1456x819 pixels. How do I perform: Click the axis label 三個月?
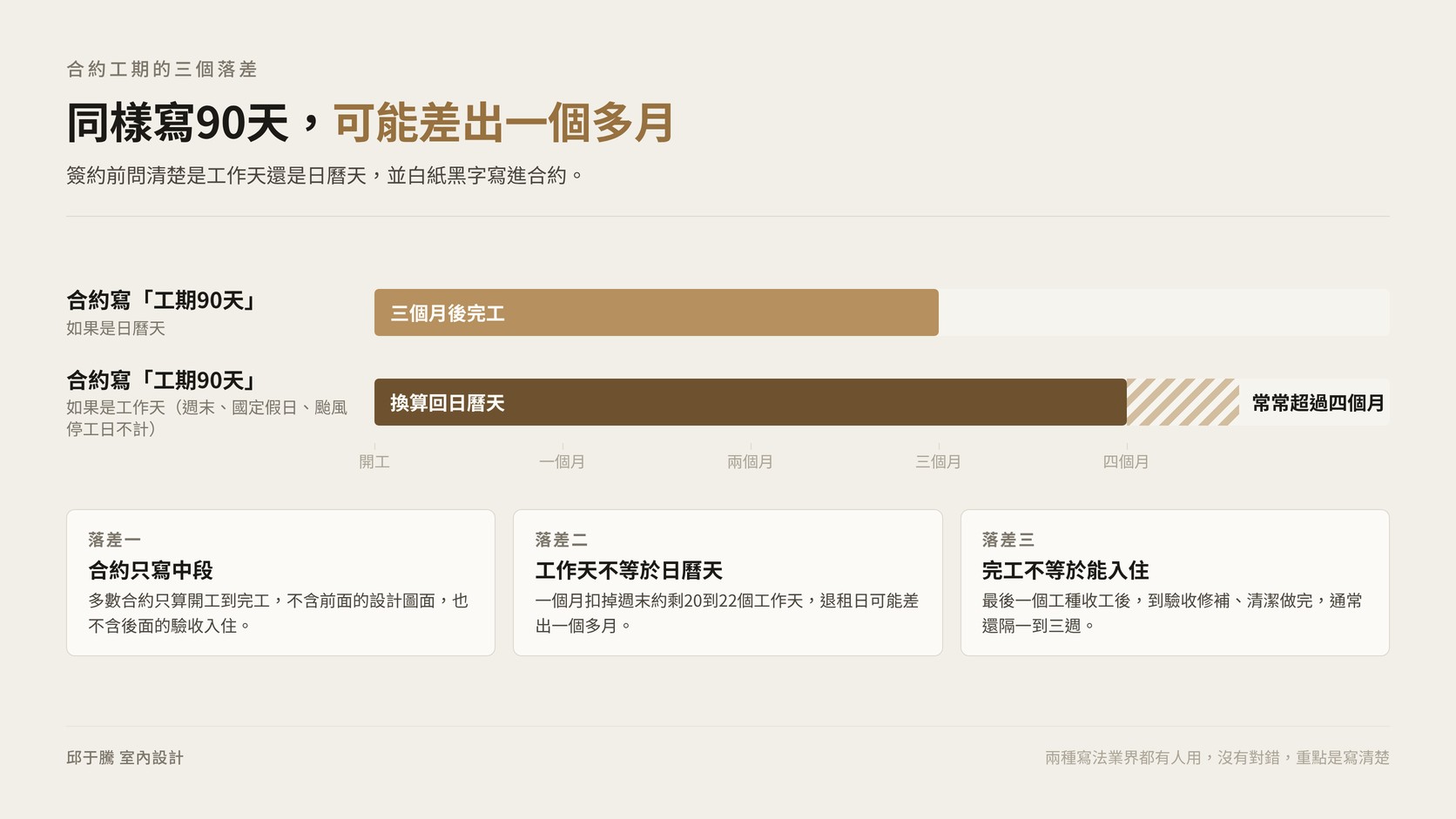click(939, 461)
